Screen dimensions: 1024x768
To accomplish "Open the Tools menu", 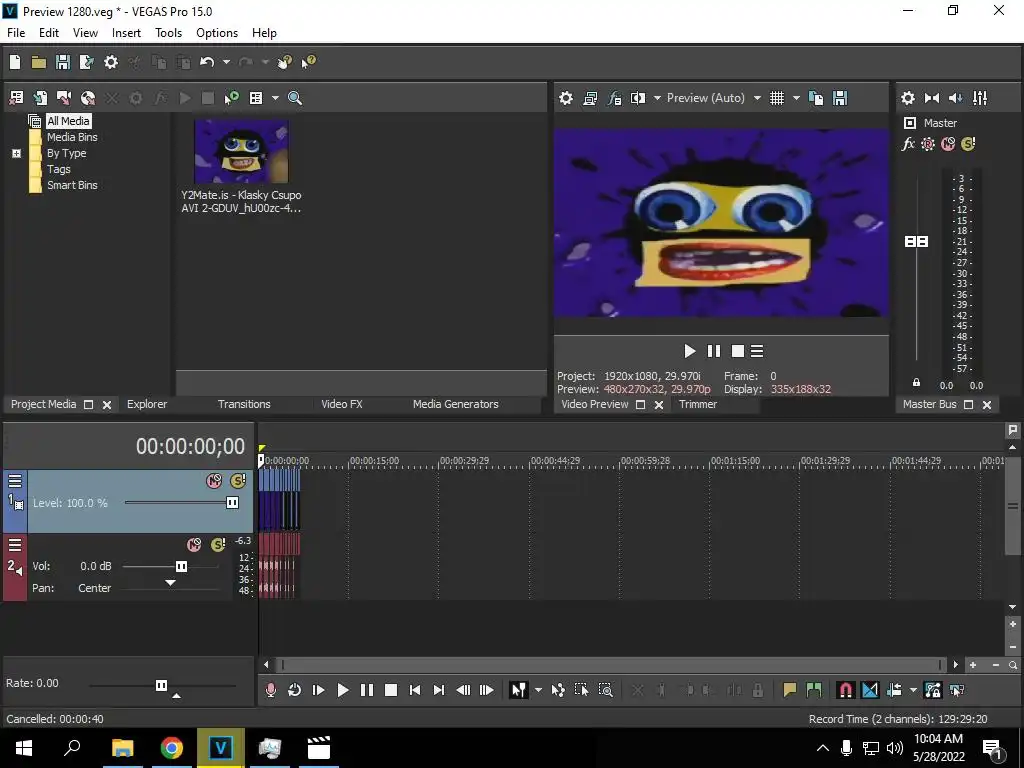I will coord(168,33).
